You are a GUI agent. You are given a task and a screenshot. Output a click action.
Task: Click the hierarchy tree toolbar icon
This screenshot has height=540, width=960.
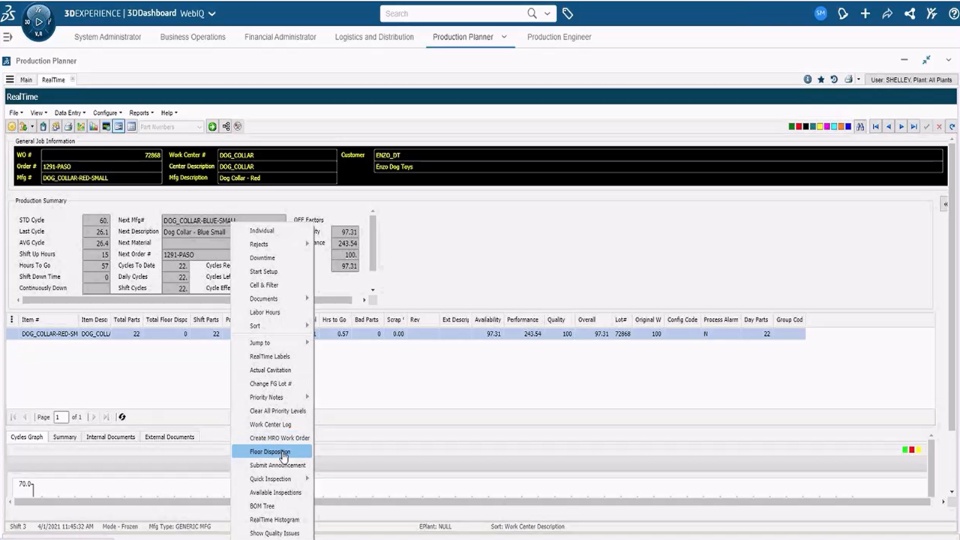coord(226,127)
